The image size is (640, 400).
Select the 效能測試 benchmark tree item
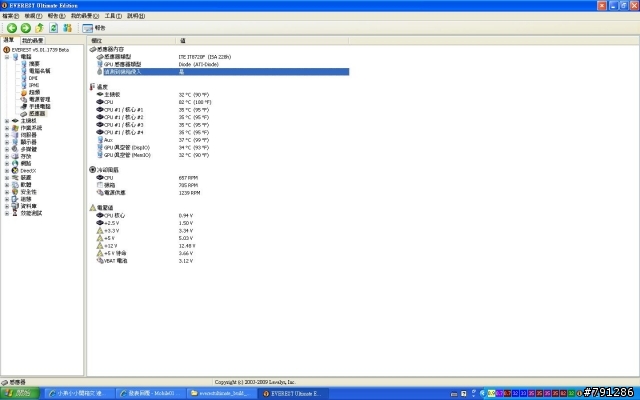point(31,213)
